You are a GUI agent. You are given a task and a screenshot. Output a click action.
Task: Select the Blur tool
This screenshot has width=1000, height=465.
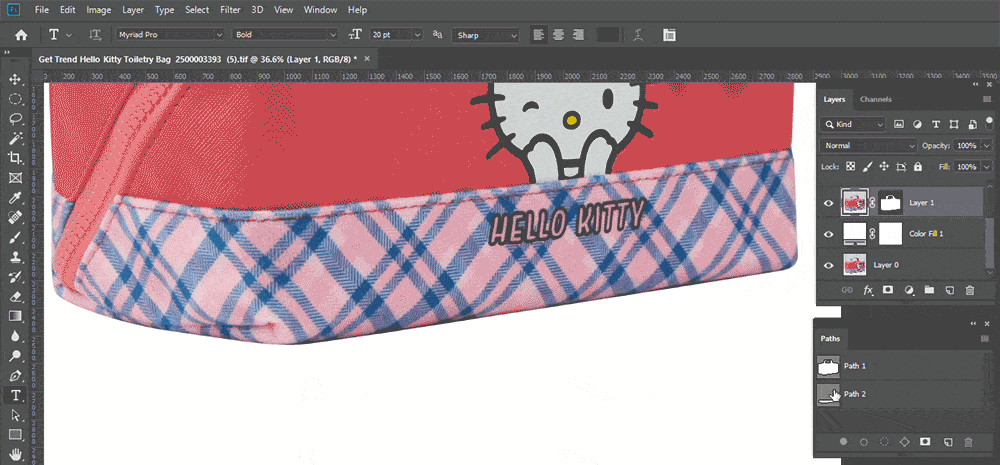(15, 336)
